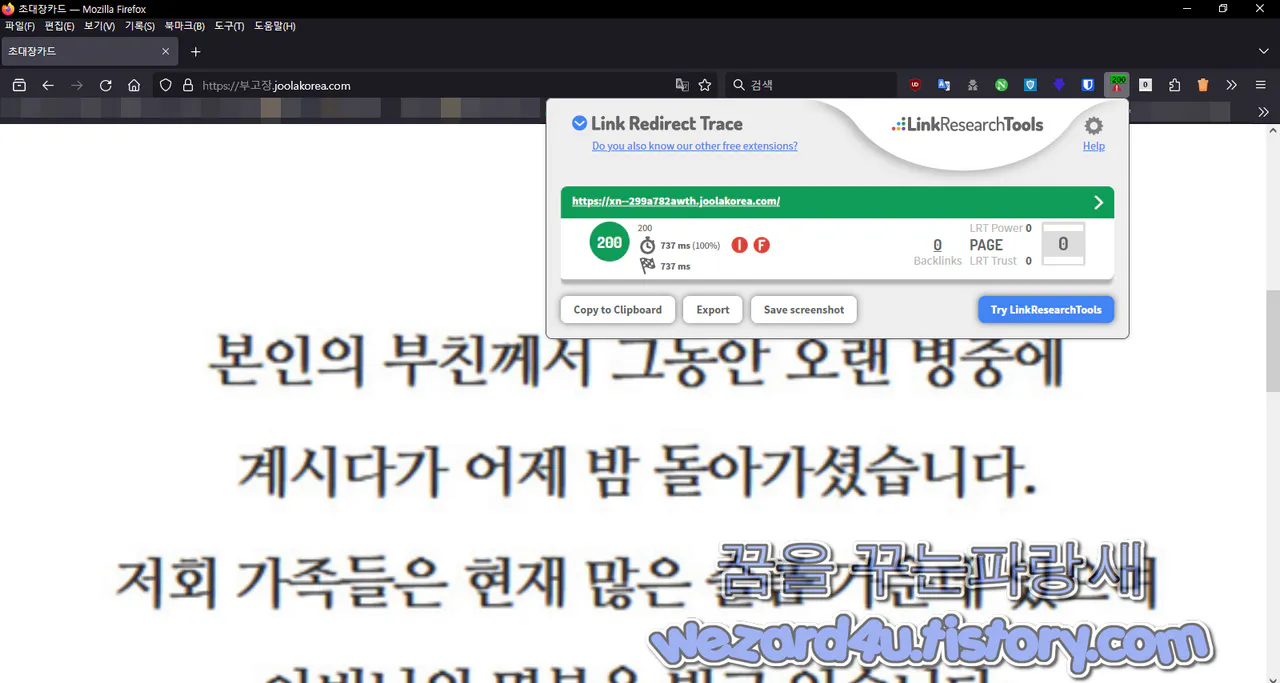The image size is (1280, 683).
Task: Open the Firefox hamburger application menu
Action: point(1261,85)
